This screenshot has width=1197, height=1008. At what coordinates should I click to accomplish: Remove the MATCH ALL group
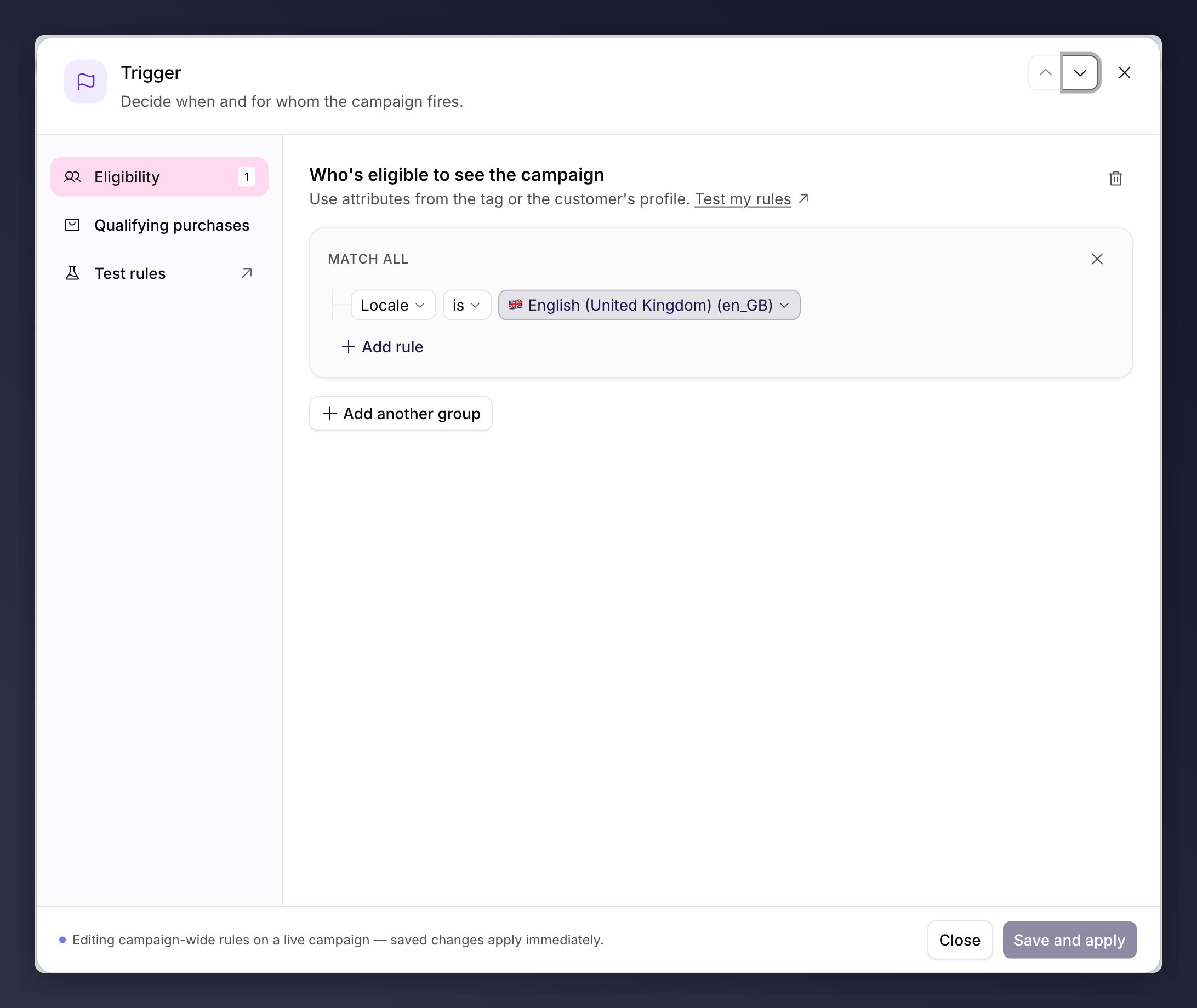point(1096,259)
